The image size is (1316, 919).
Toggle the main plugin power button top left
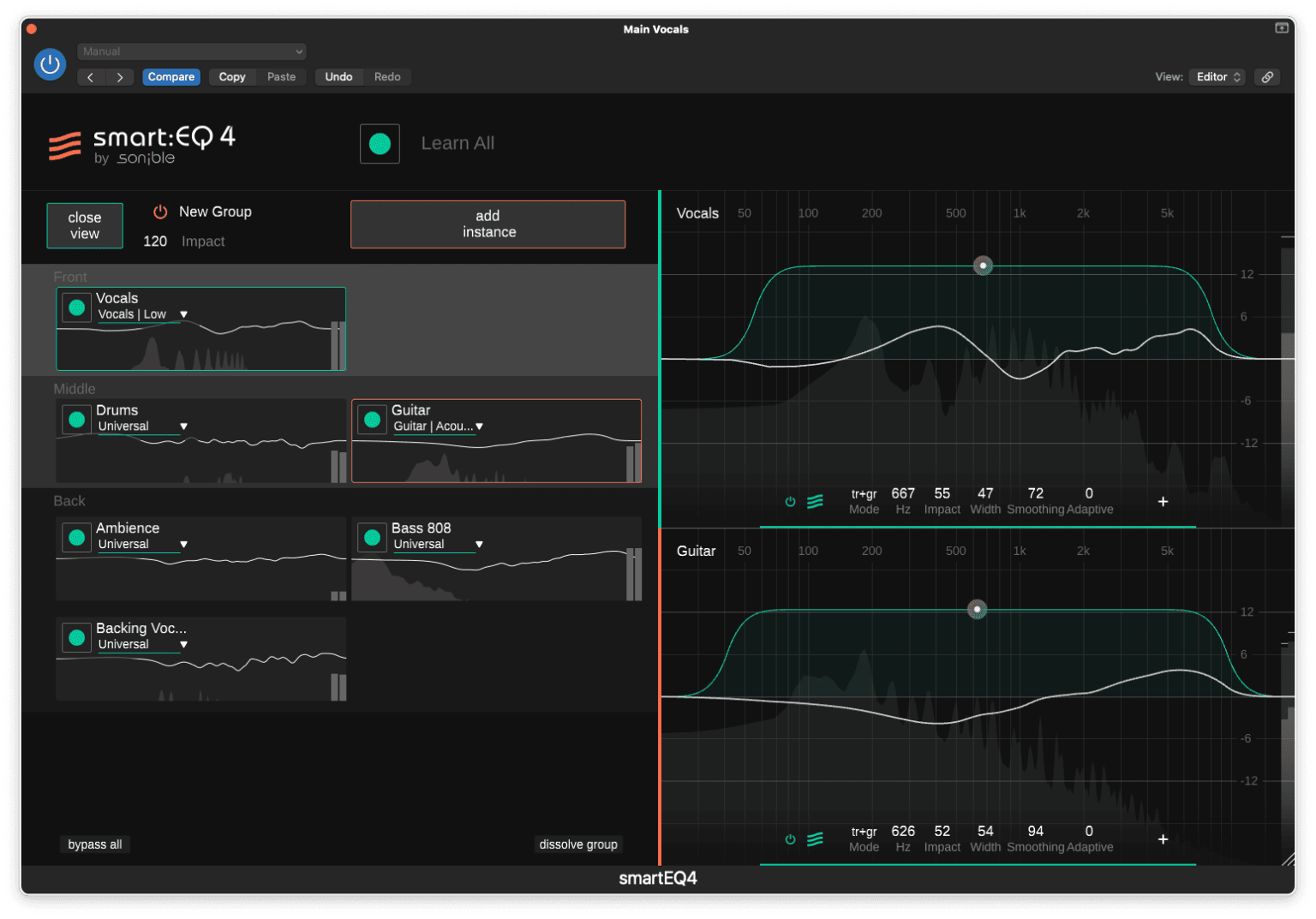[x=50, y=64]
